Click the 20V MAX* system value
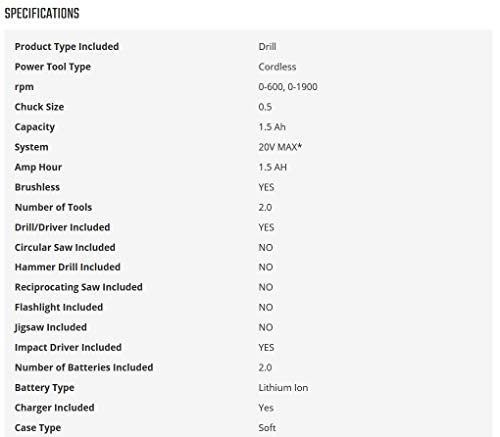Screen dimensions: 500x437 point(280,147)
